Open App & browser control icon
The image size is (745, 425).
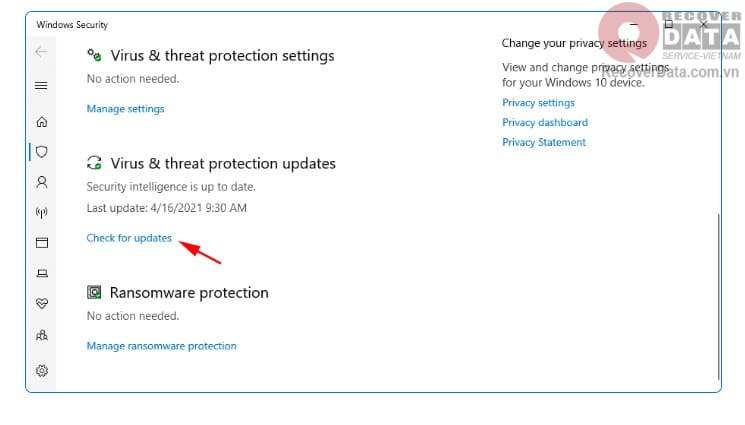click(41, 242)
